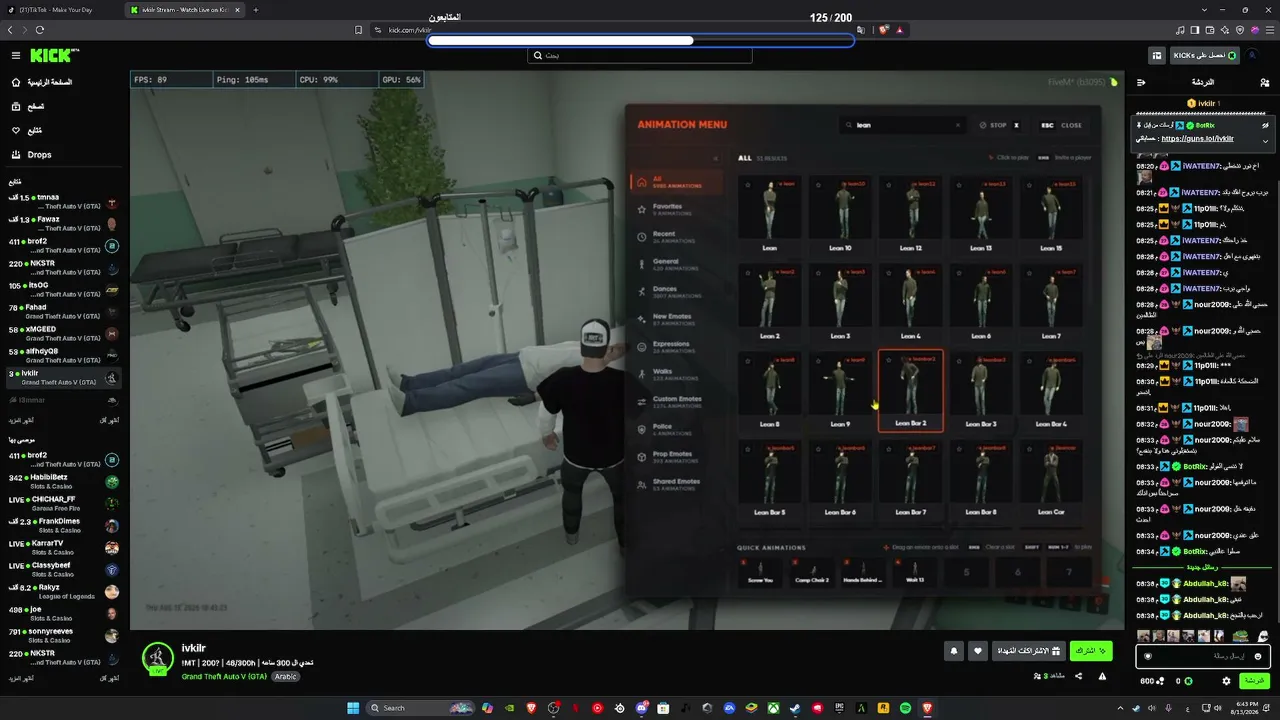Favorite the Lean 12 animation star
Image resolution: width=1280 pixels, height=720 pixels.
click(888, 184)
